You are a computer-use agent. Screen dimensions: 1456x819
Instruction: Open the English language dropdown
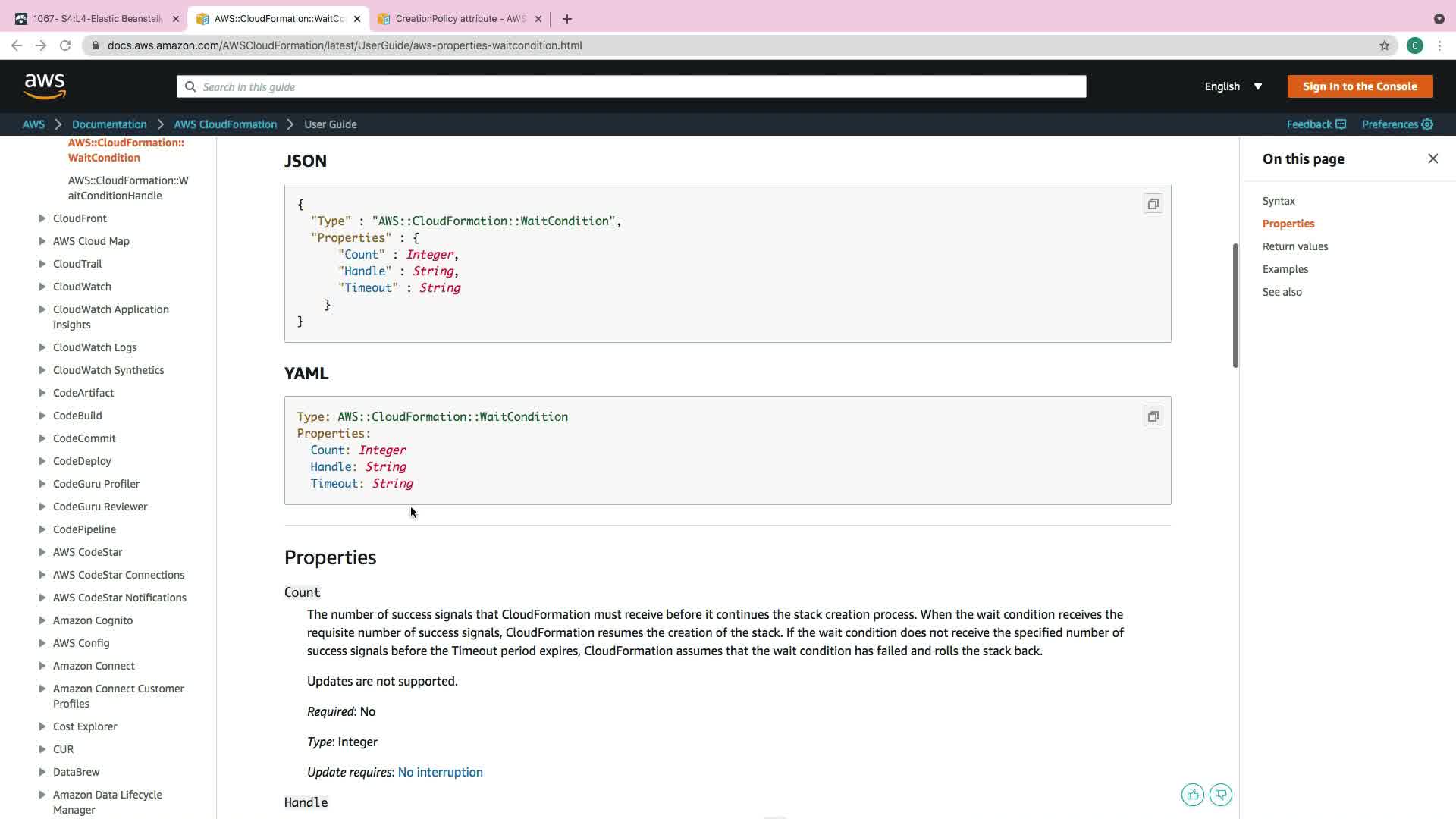pyautogui.click(x=1233, y=86)
